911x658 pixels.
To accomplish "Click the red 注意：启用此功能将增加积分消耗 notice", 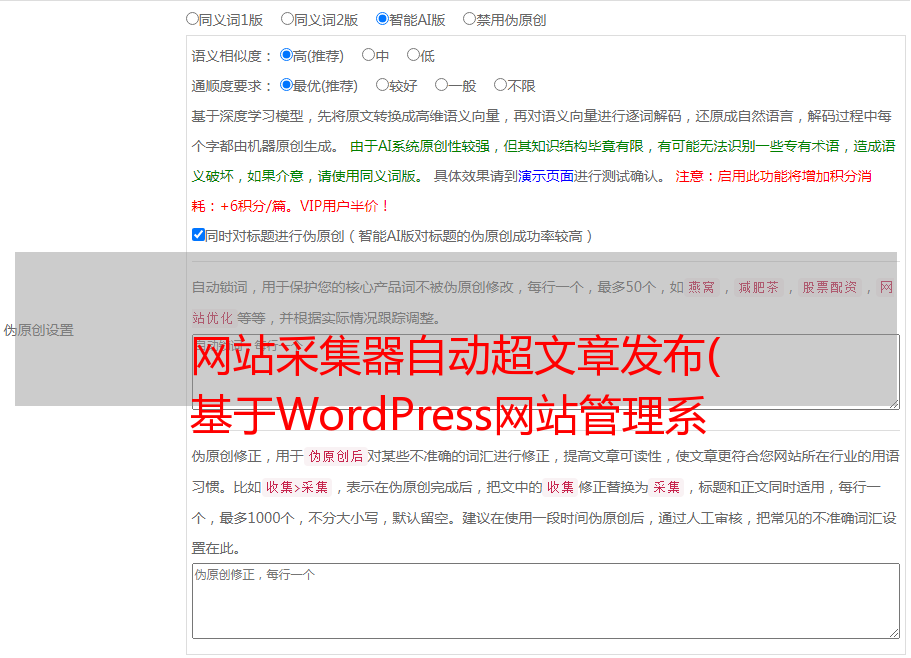I will (532, 191).
